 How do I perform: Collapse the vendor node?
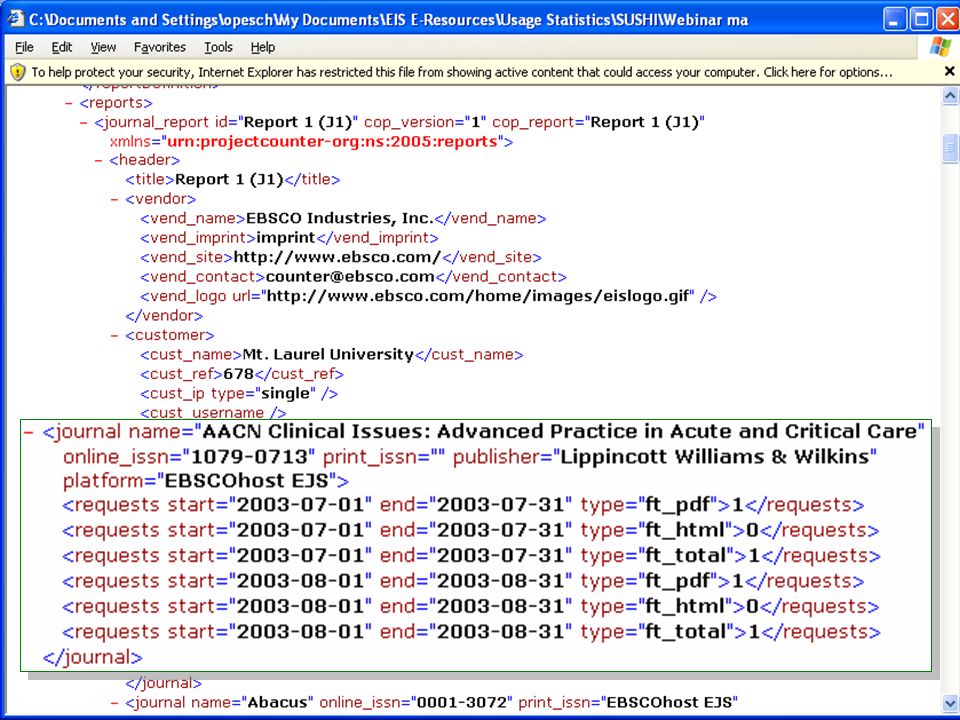pyautogui.click(x=114, y=199)
